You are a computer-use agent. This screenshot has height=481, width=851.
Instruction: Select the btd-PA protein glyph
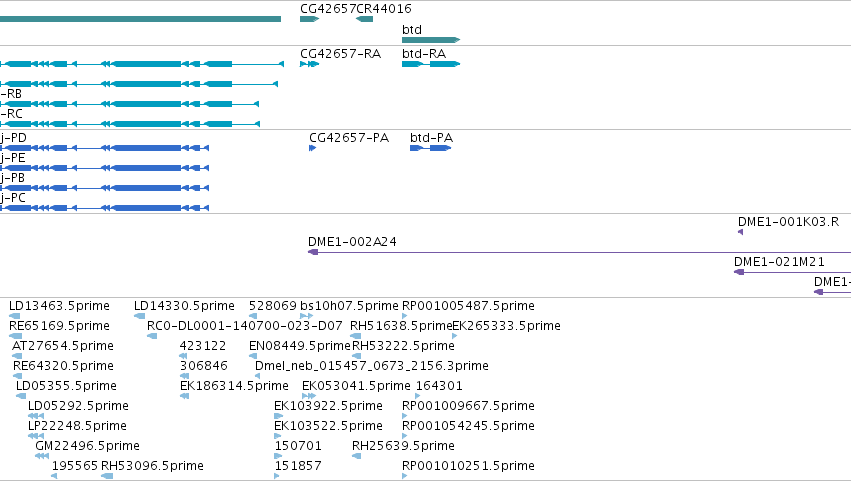pos(430,148)
